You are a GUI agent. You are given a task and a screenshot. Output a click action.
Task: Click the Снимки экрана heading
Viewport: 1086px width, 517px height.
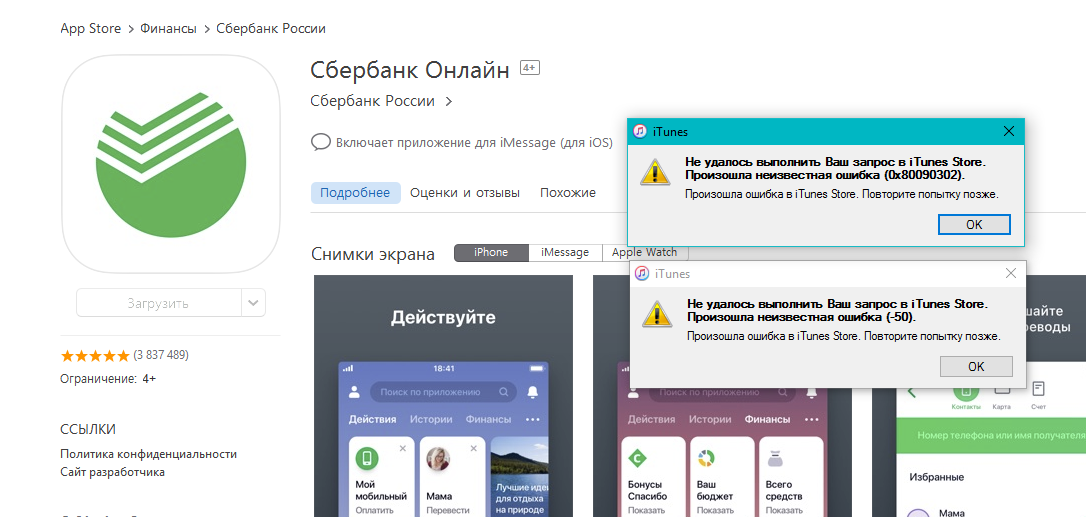pyautogui.click(x=373, y=254)
